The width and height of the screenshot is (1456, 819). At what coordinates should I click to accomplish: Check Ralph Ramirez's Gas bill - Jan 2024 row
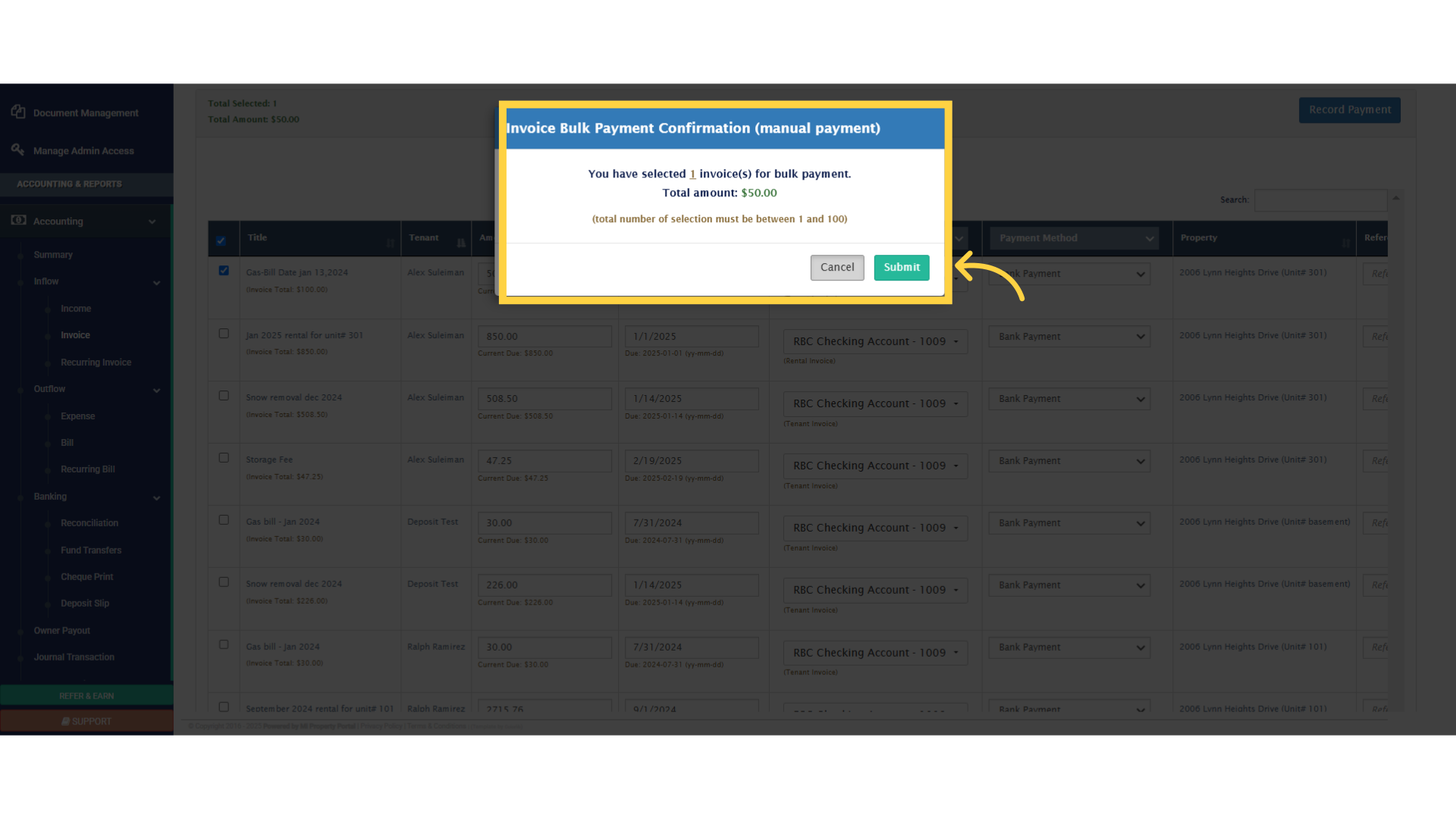pyautogui.click(x=224, y=645)
